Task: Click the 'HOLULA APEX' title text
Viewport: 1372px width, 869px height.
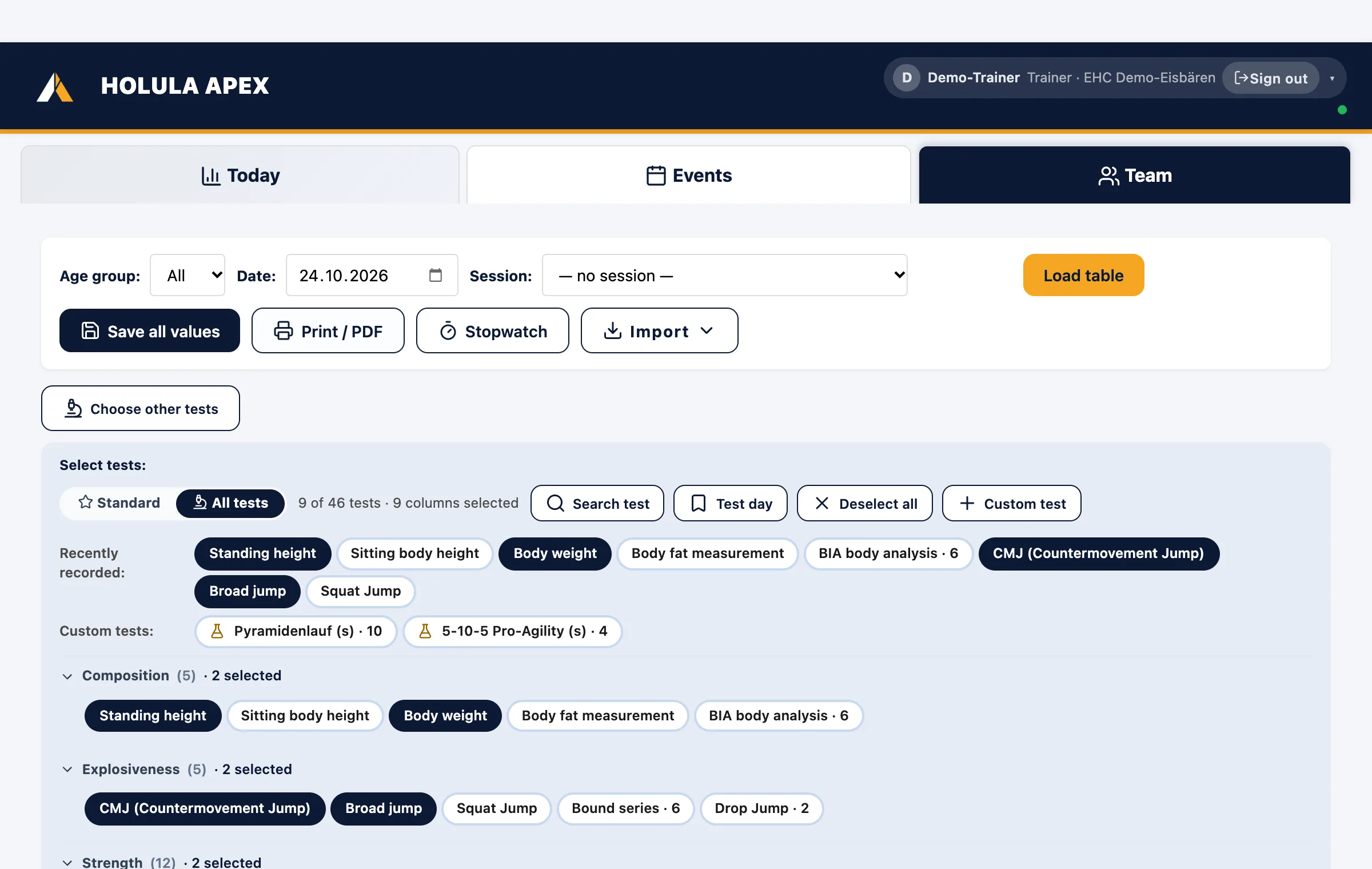Action: tap(185, 86)
